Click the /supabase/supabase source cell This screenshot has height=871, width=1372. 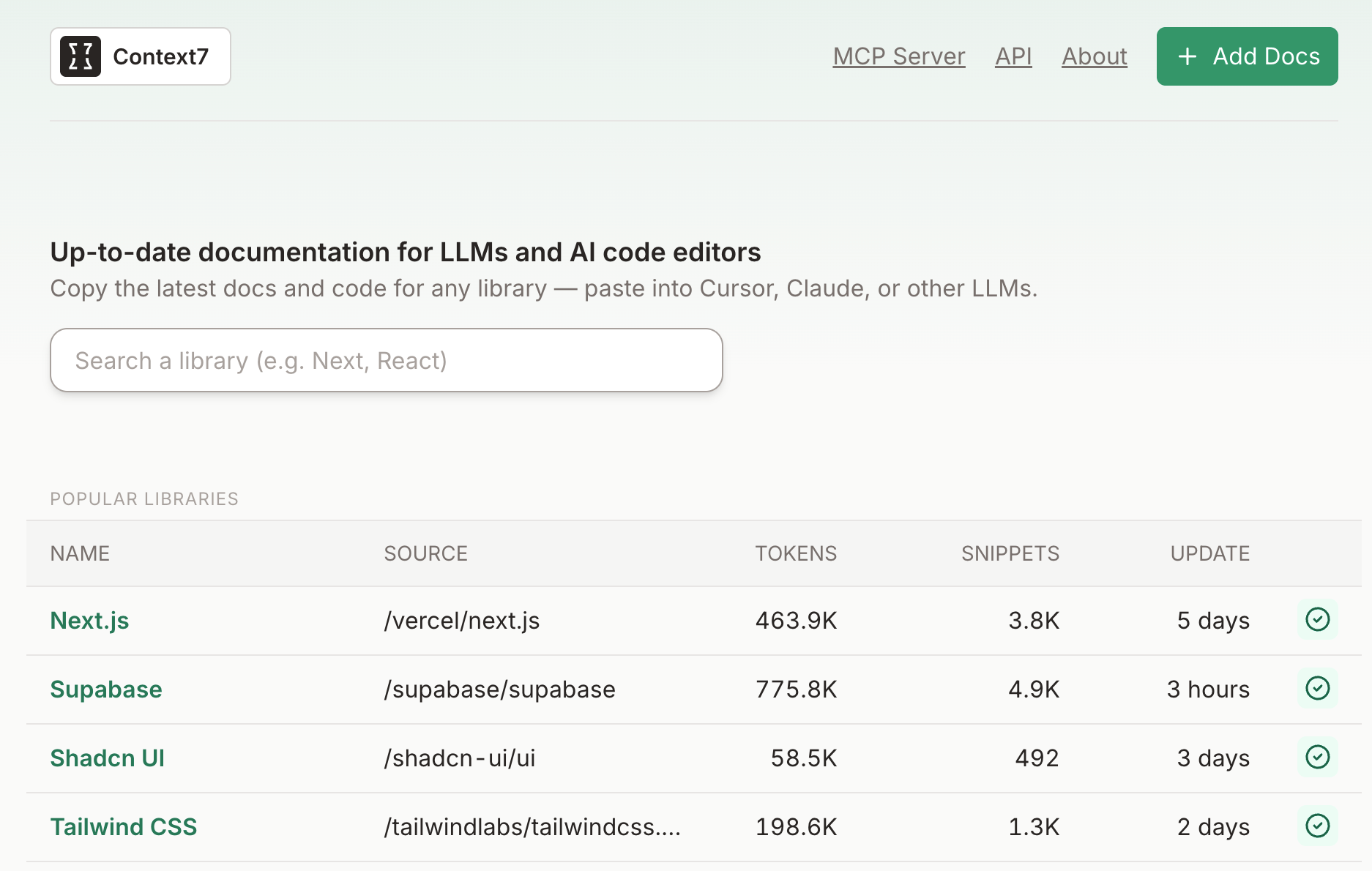[x=500, y=689]
